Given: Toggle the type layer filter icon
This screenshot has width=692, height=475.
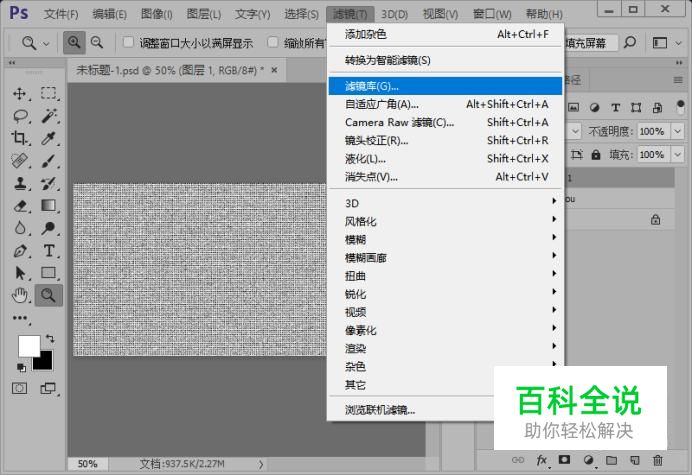Looking at the screenshot, I should [615, 107].
